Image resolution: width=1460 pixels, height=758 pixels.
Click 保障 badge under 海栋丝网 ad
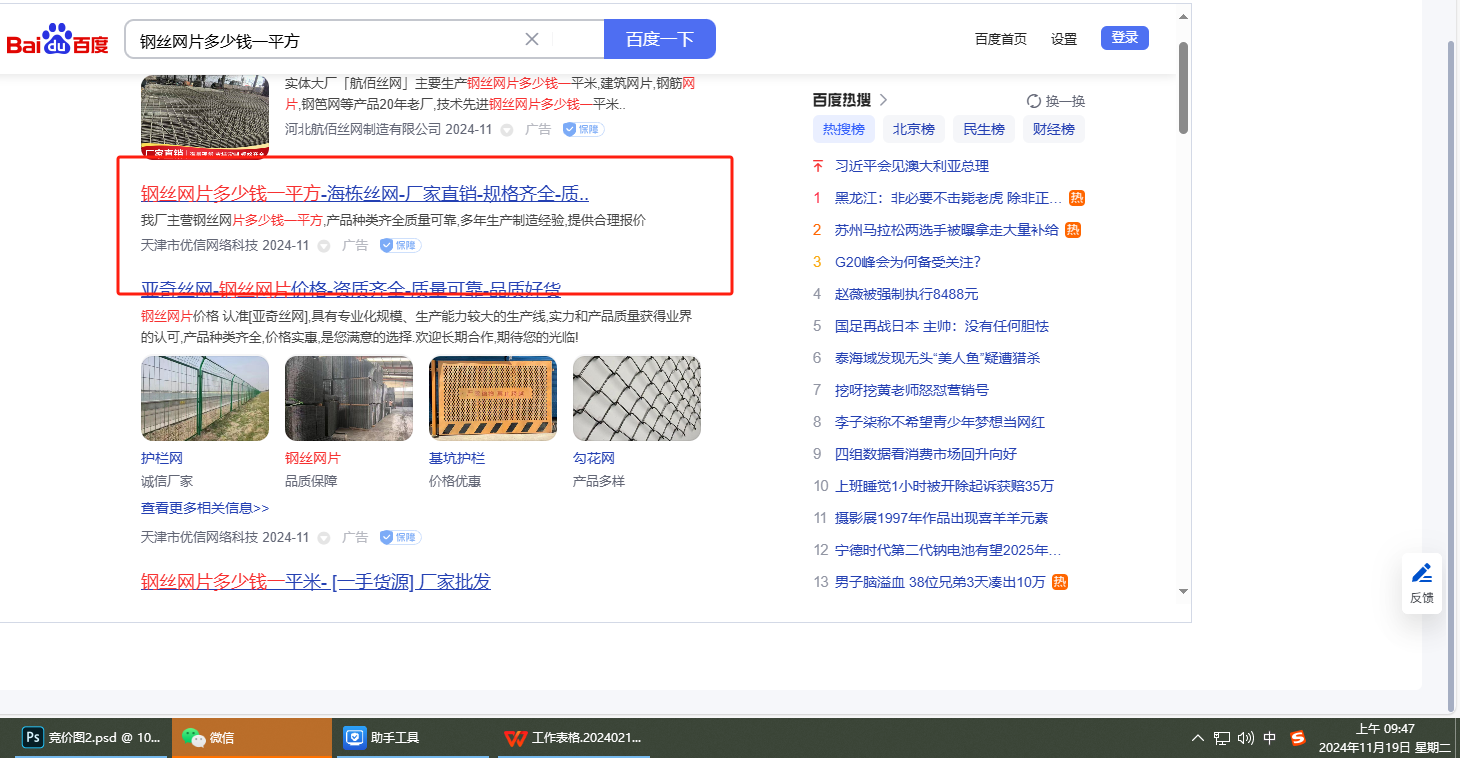pyautogui.click(x=400, y=246)
